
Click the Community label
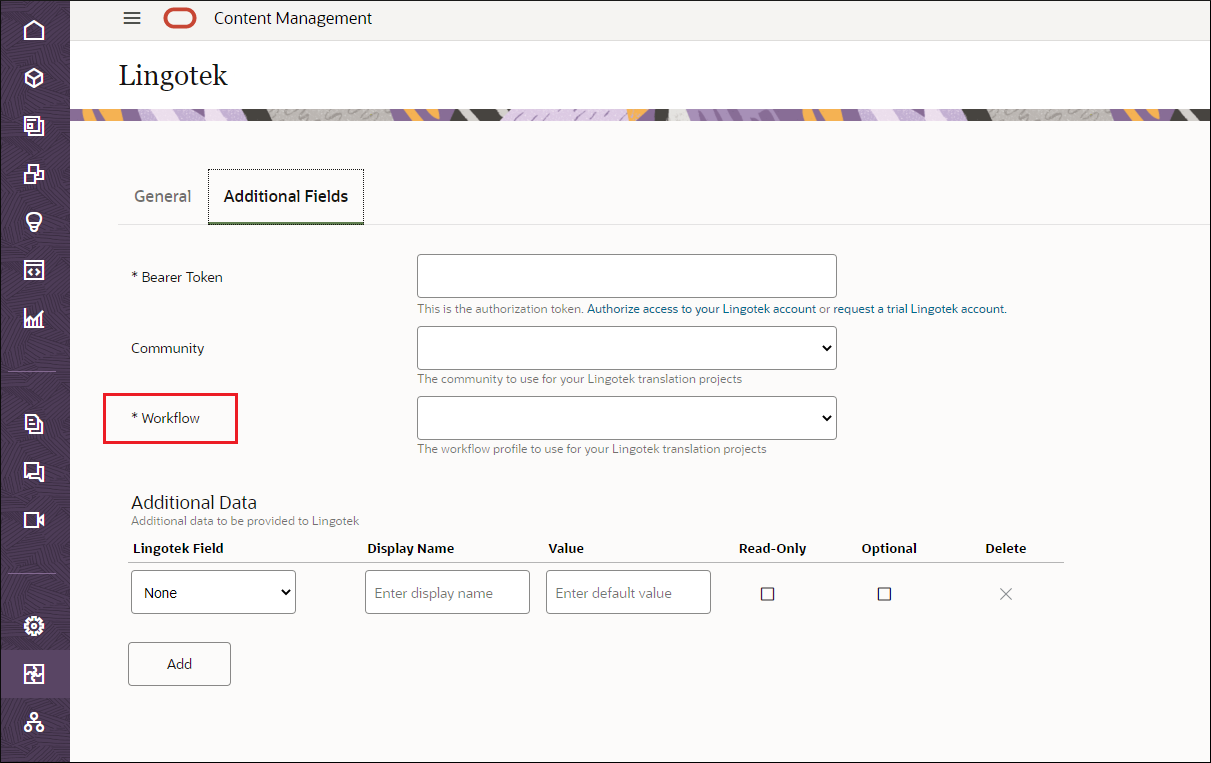pos(168,348)
